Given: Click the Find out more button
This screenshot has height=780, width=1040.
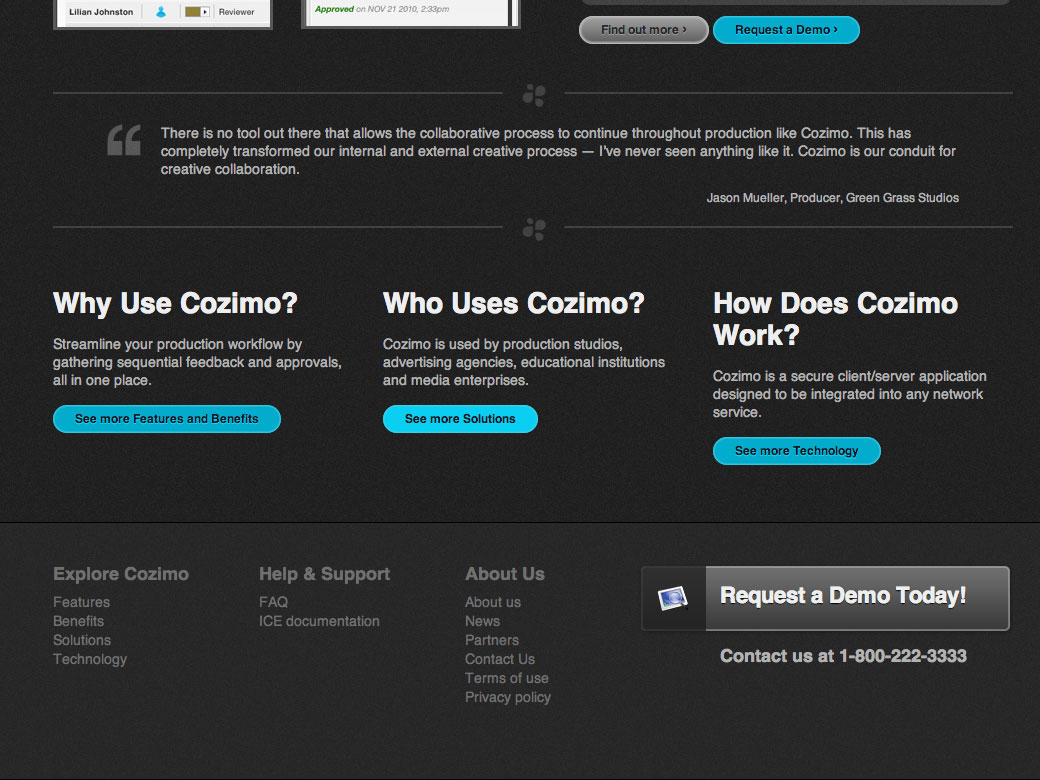Looking at the screenshot, I should 643,30.
